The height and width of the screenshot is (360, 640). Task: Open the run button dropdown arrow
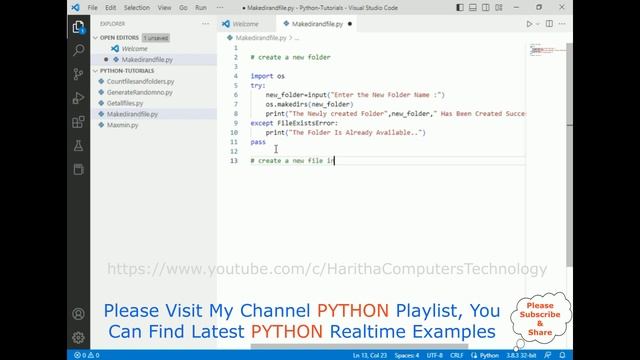pyautogui.click(x=538, y=24)
